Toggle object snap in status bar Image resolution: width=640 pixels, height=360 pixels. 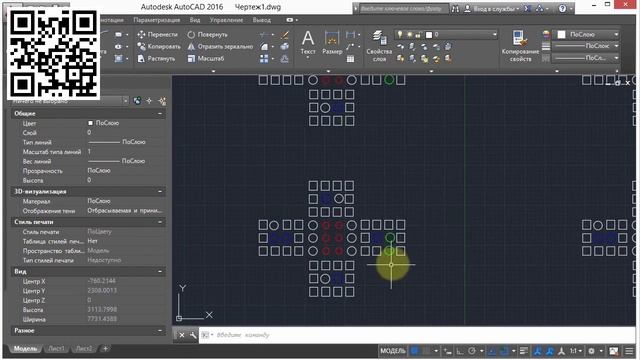click(504, 351)
